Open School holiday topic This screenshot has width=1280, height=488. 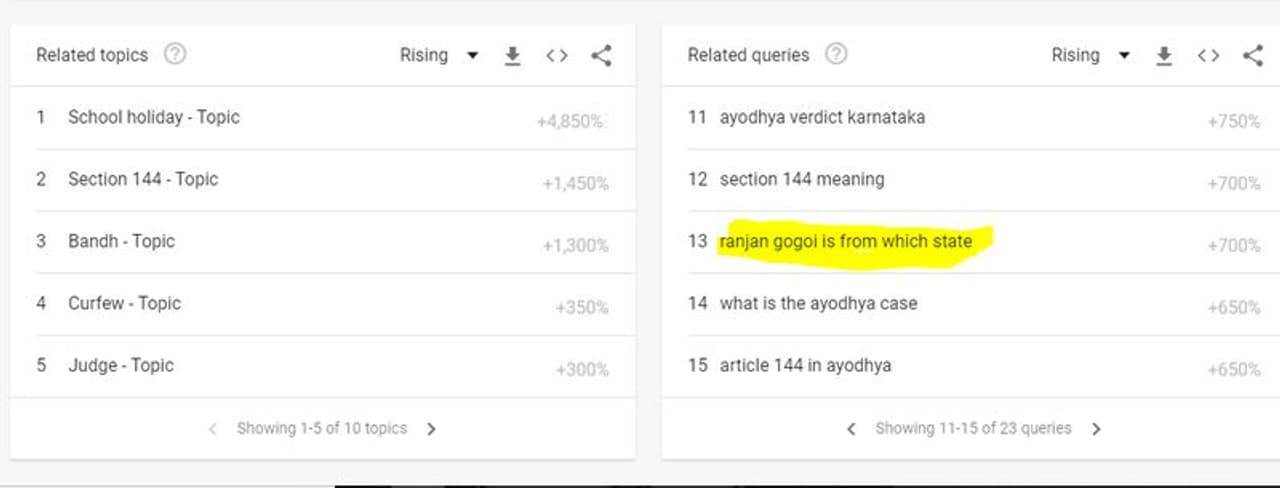(154, 117)
